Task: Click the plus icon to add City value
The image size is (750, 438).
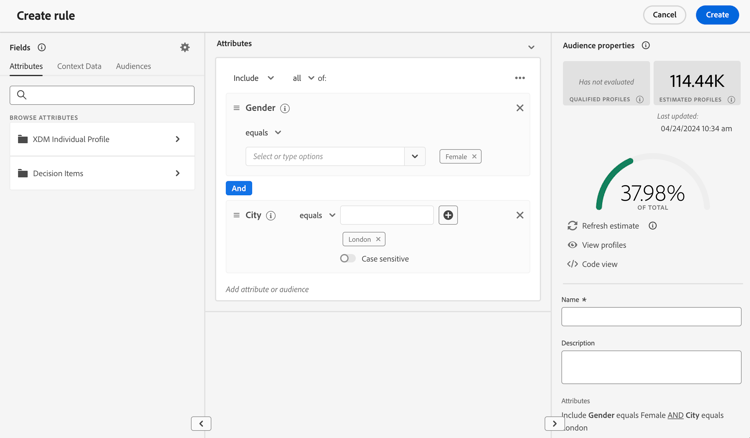Action: click(448, 215)
